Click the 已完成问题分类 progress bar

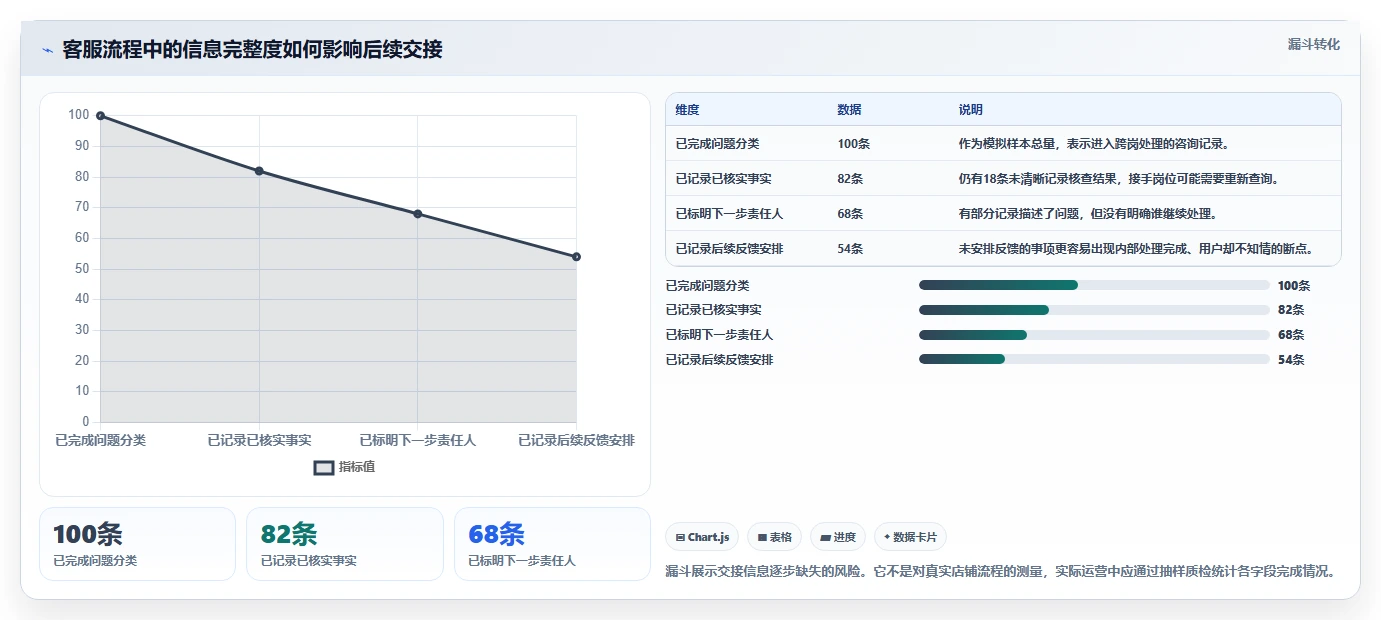click(1094, 285)
